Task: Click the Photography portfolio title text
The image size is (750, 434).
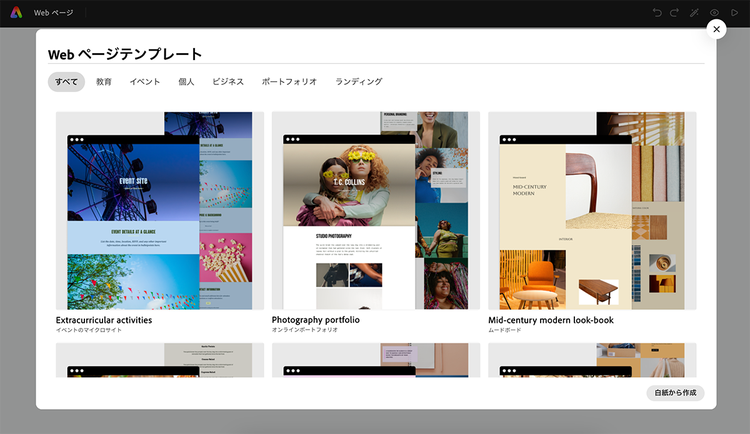Action: (316, 320)
